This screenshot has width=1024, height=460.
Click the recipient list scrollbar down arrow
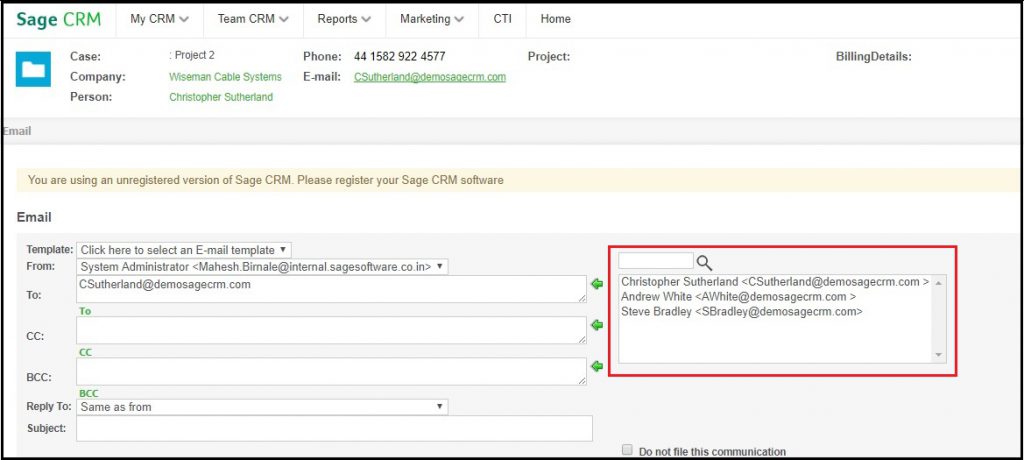click(939, 355)
